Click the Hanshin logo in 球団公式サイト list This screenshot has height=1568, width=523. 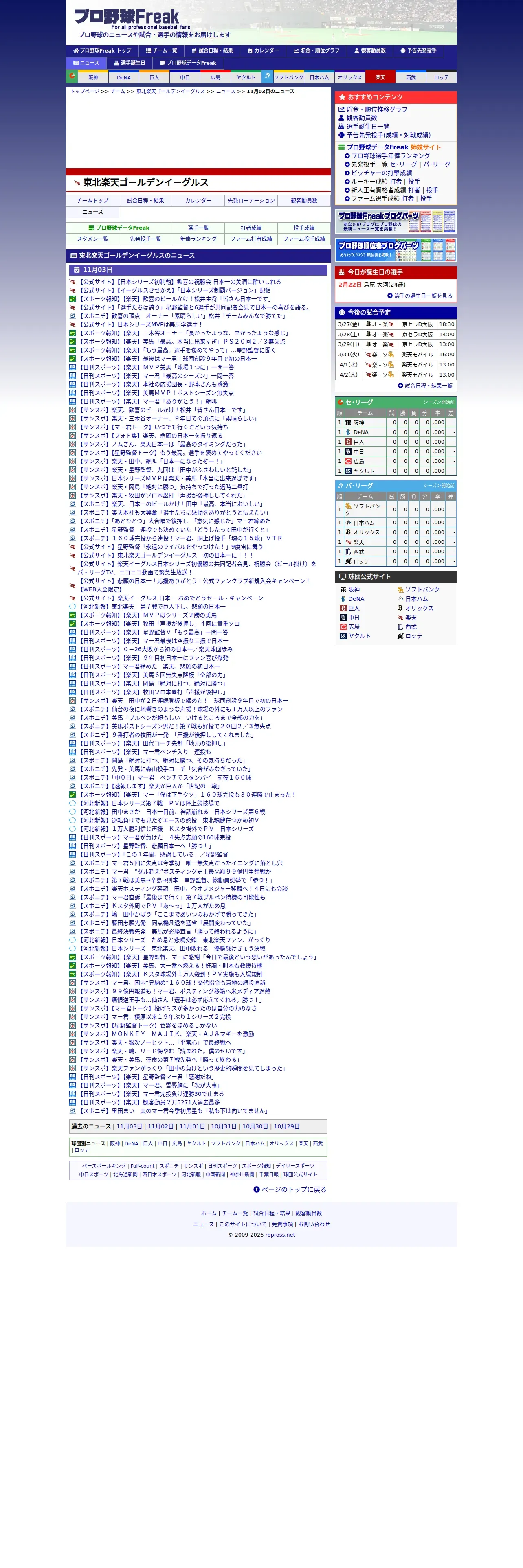343,590
